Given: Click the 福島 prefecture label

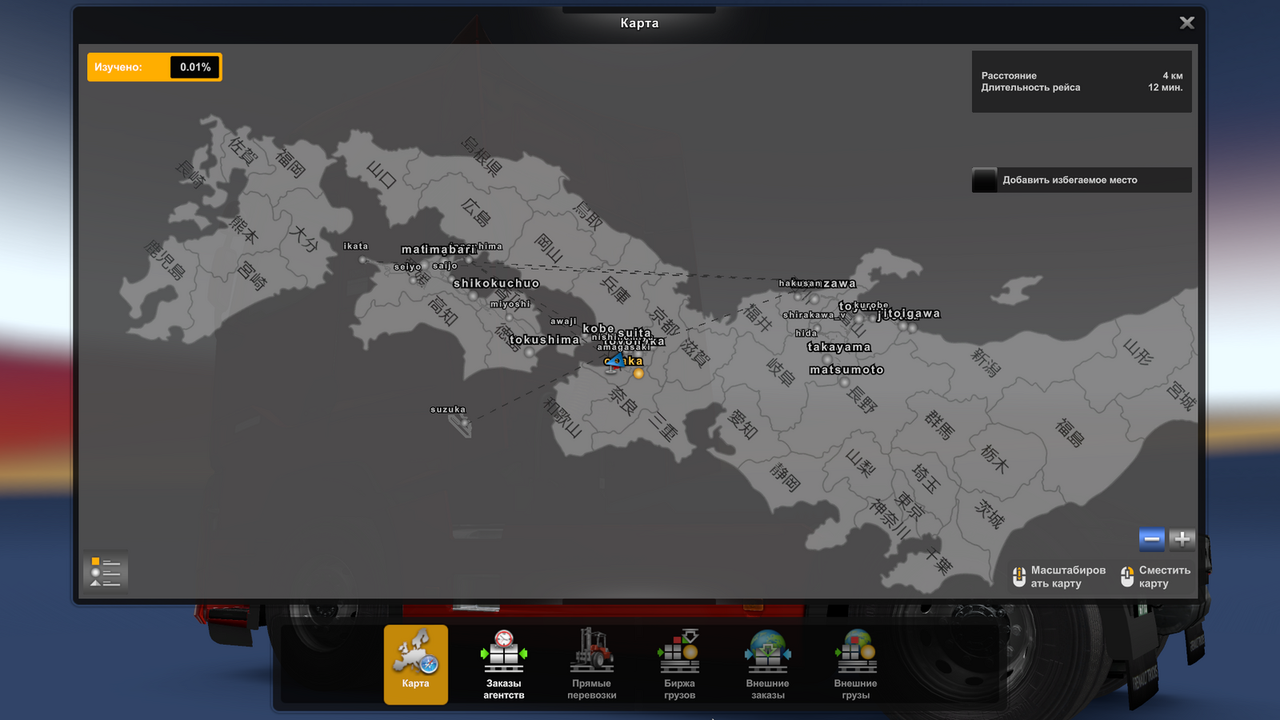Looking at the screenshot, I should (1069, 432).
